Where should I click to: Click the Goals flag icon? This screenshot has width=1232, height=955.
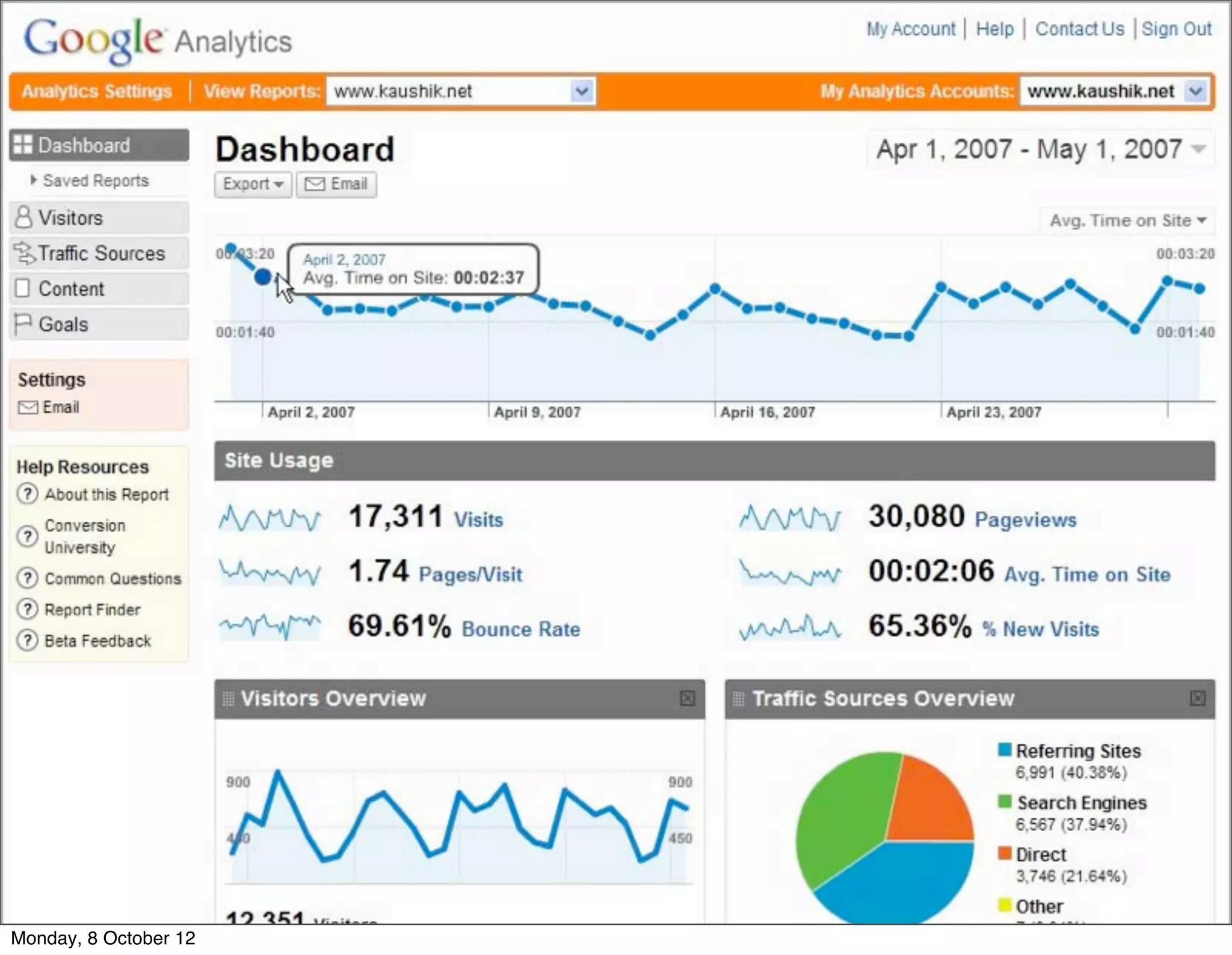point(22,324)
